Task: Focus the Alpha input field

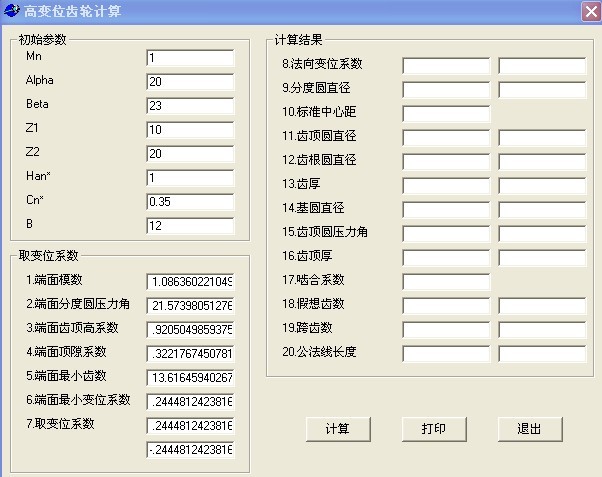Action: tap(190, 82)
